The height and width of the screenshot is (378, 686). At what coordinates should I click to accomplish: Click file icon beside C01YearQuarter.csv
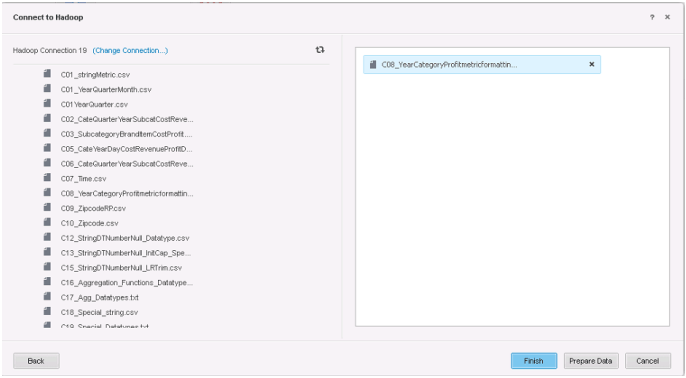47,103
